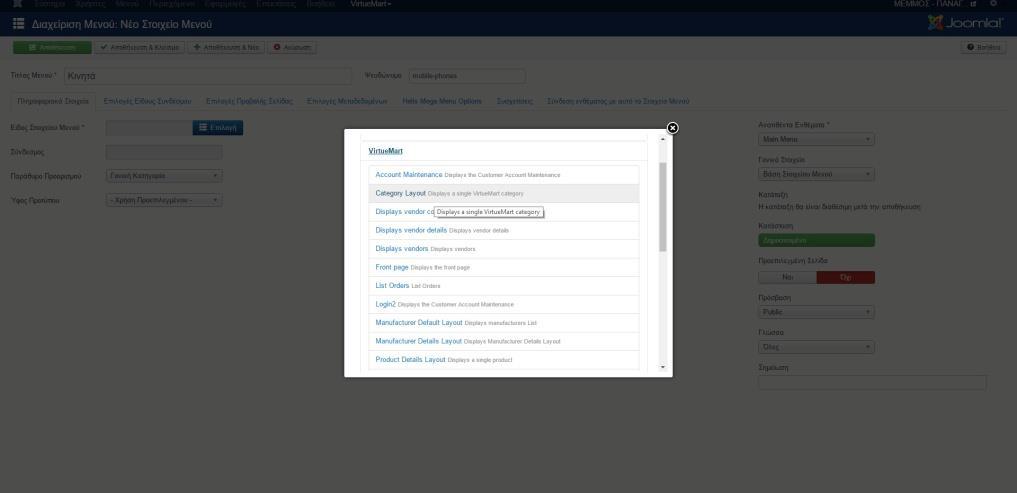
Task: Set default page toggle to red Όχι
Action: point(846,278)
